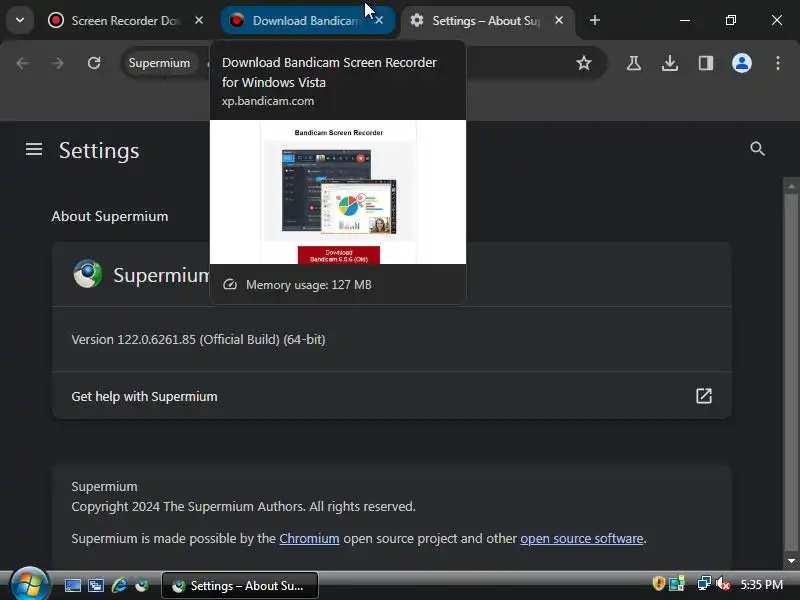800x600 pixels.
Task: Click the muted volume tray icon
Action: tap(723, 584)
